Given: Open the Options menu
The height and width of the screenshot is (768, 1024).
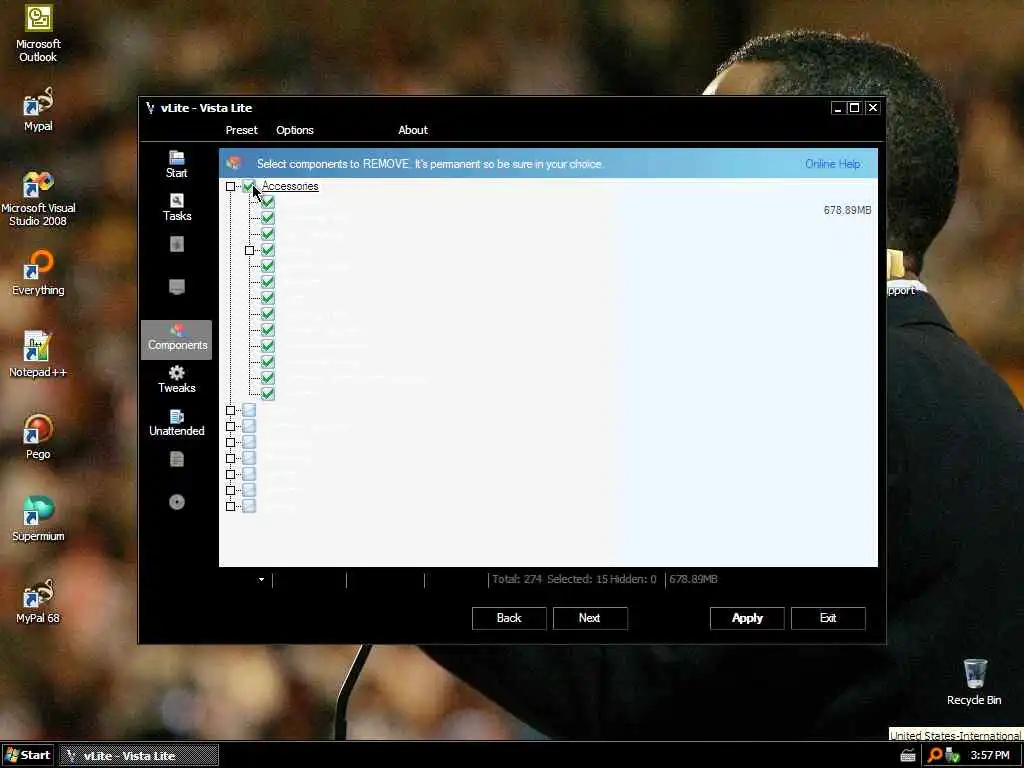Looking at the screenshot, I should click(295, 130).
